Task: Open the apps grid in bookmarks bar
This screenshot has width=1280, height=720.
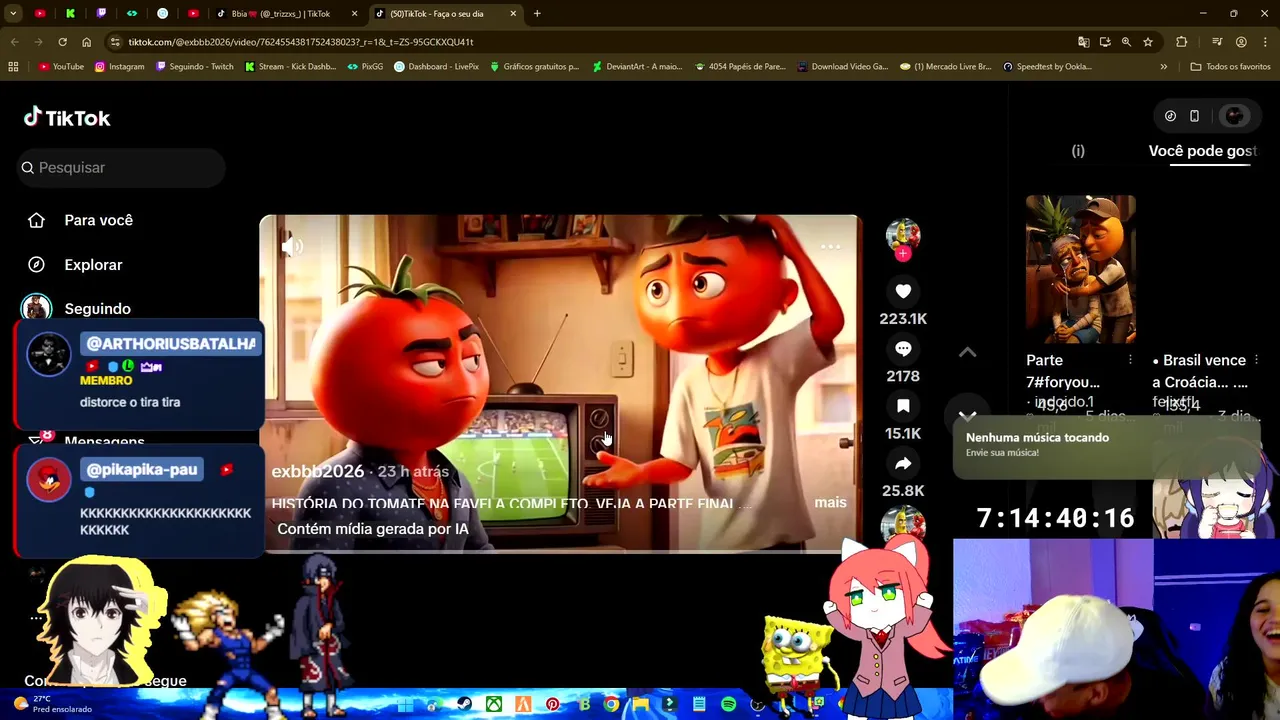Action: pyautogui.click(x=13, y=67)
